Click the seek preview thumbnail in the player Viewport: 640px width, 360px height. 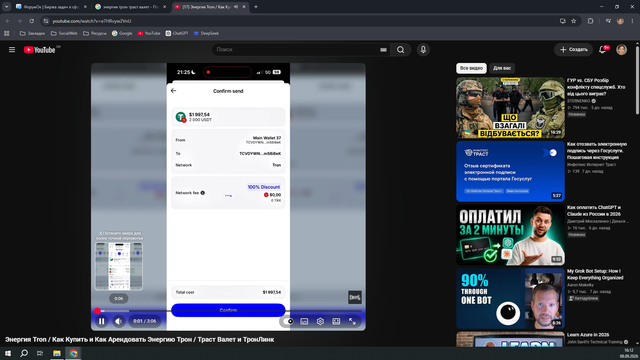point(119,267)
